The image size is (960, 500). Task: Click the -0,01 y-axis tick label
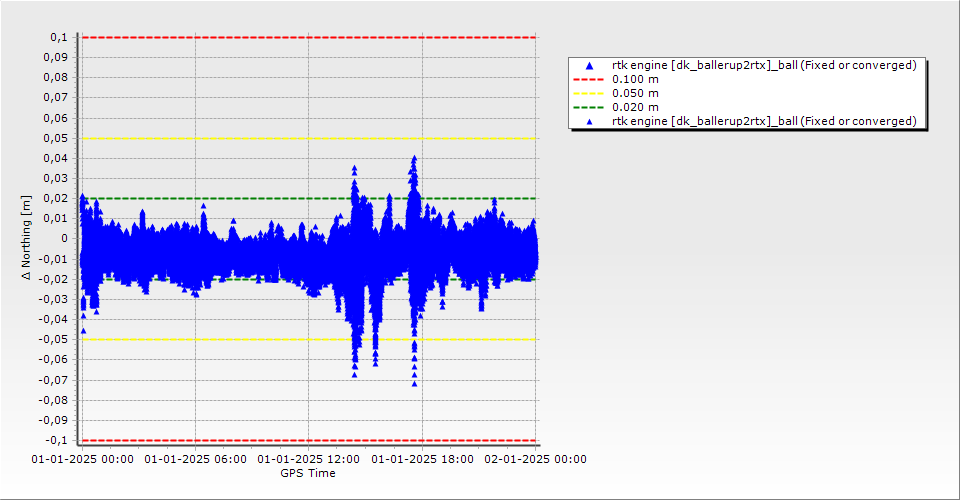point(54,259)
